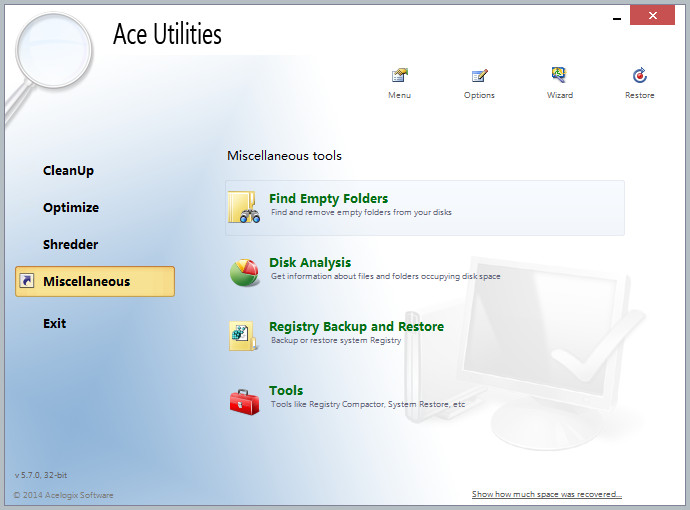Click the folder with binoculars icon

244,207
